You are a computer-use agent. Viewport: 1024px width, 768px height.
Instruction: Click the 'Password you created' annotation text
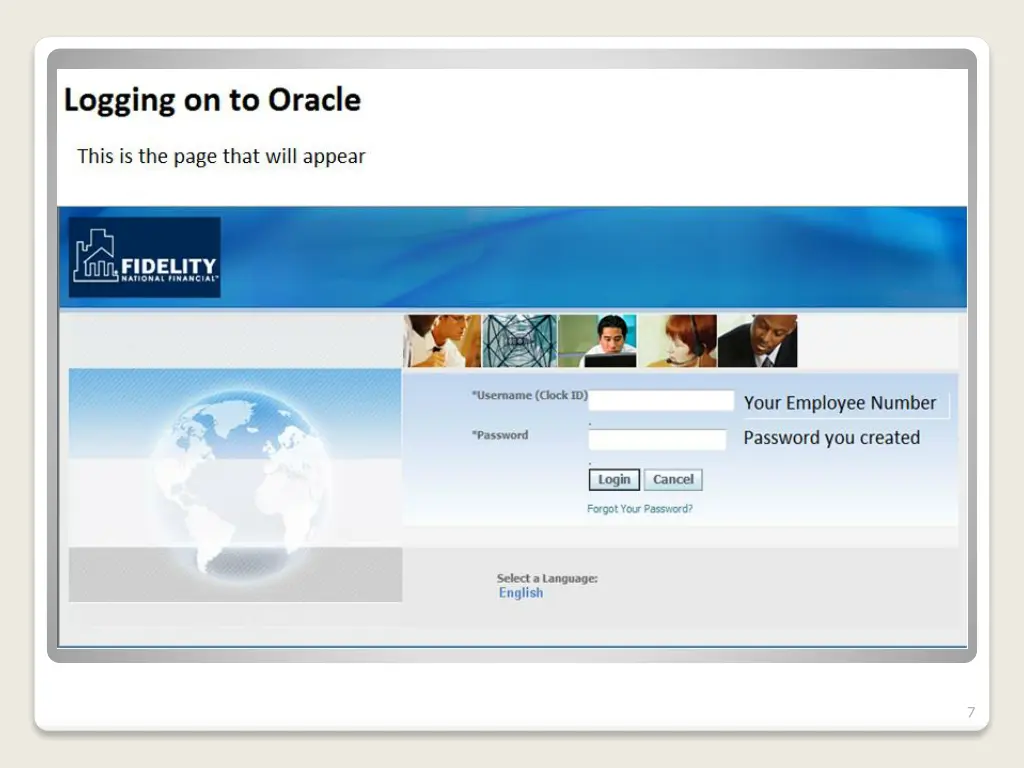831,438
